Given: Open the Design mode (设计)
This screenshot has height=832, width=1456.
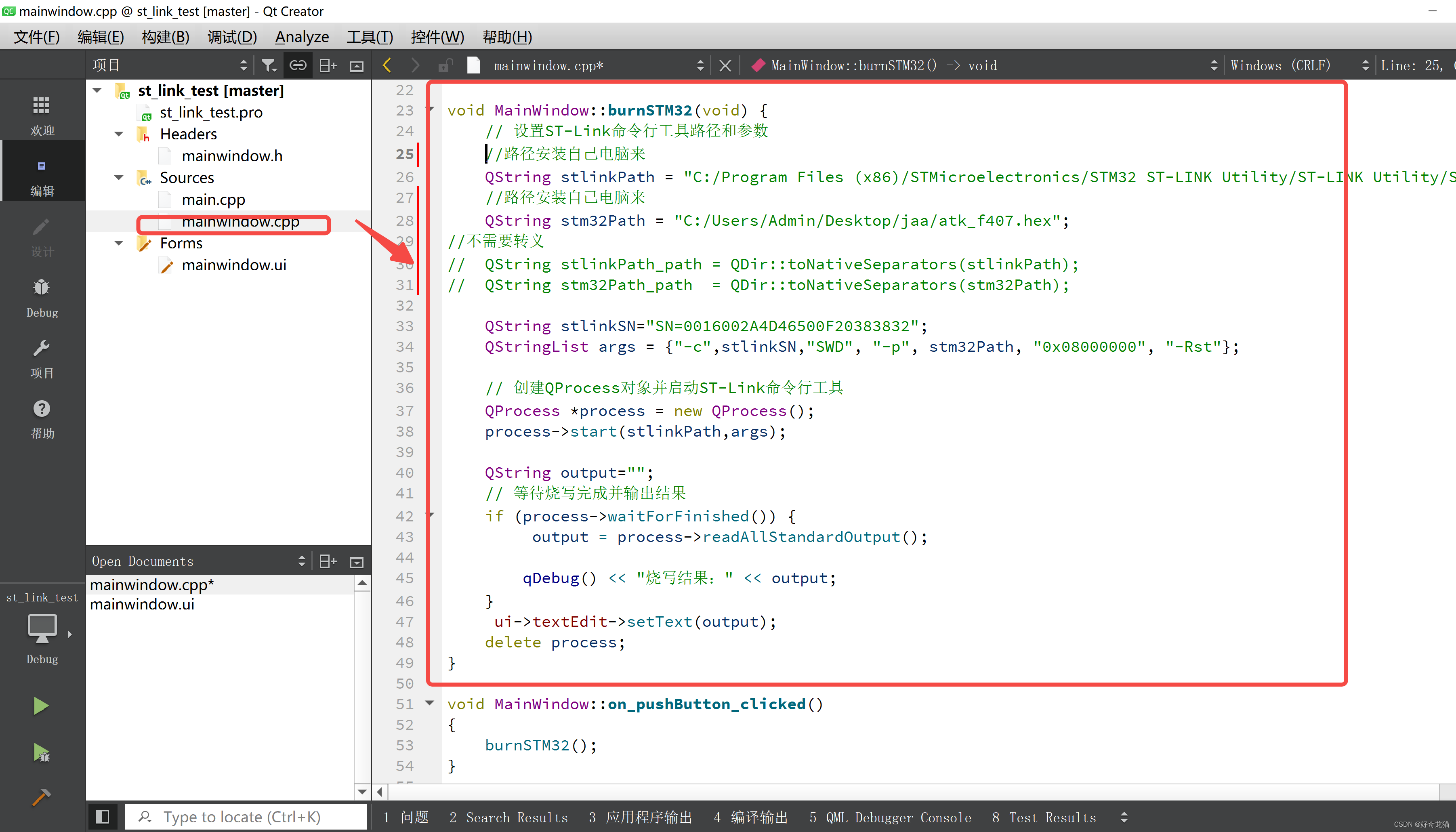Looking at the screenshot, I should pyautogui.click(x=42, y=237).
